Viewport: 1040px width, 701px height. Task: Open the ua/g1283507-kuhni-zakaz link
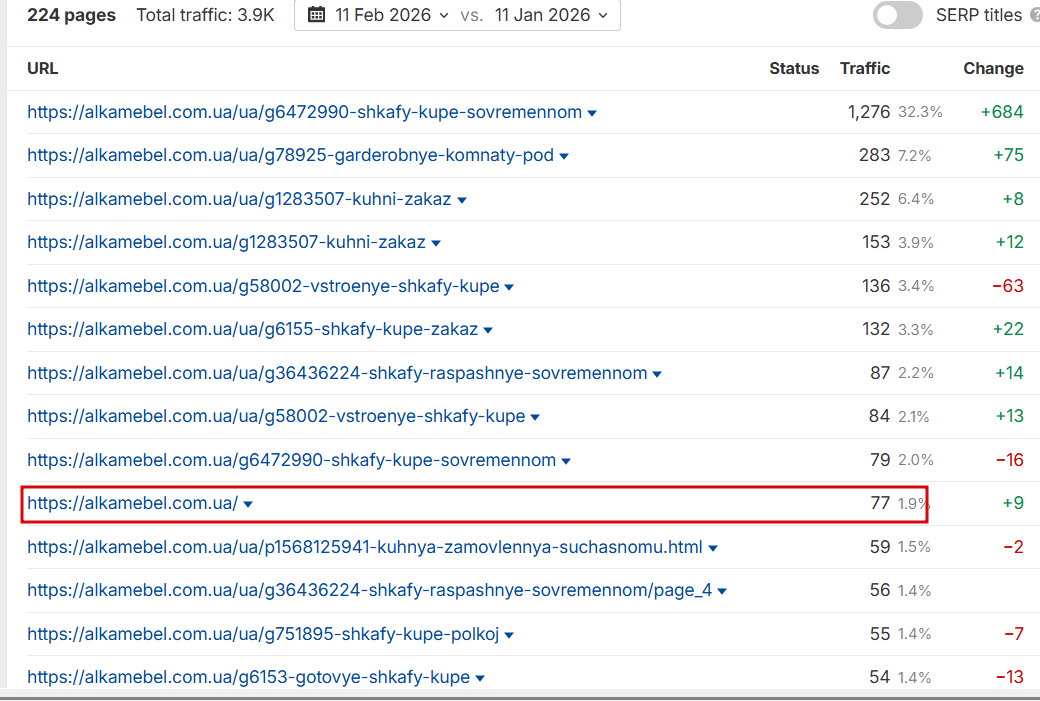point(239,199)
